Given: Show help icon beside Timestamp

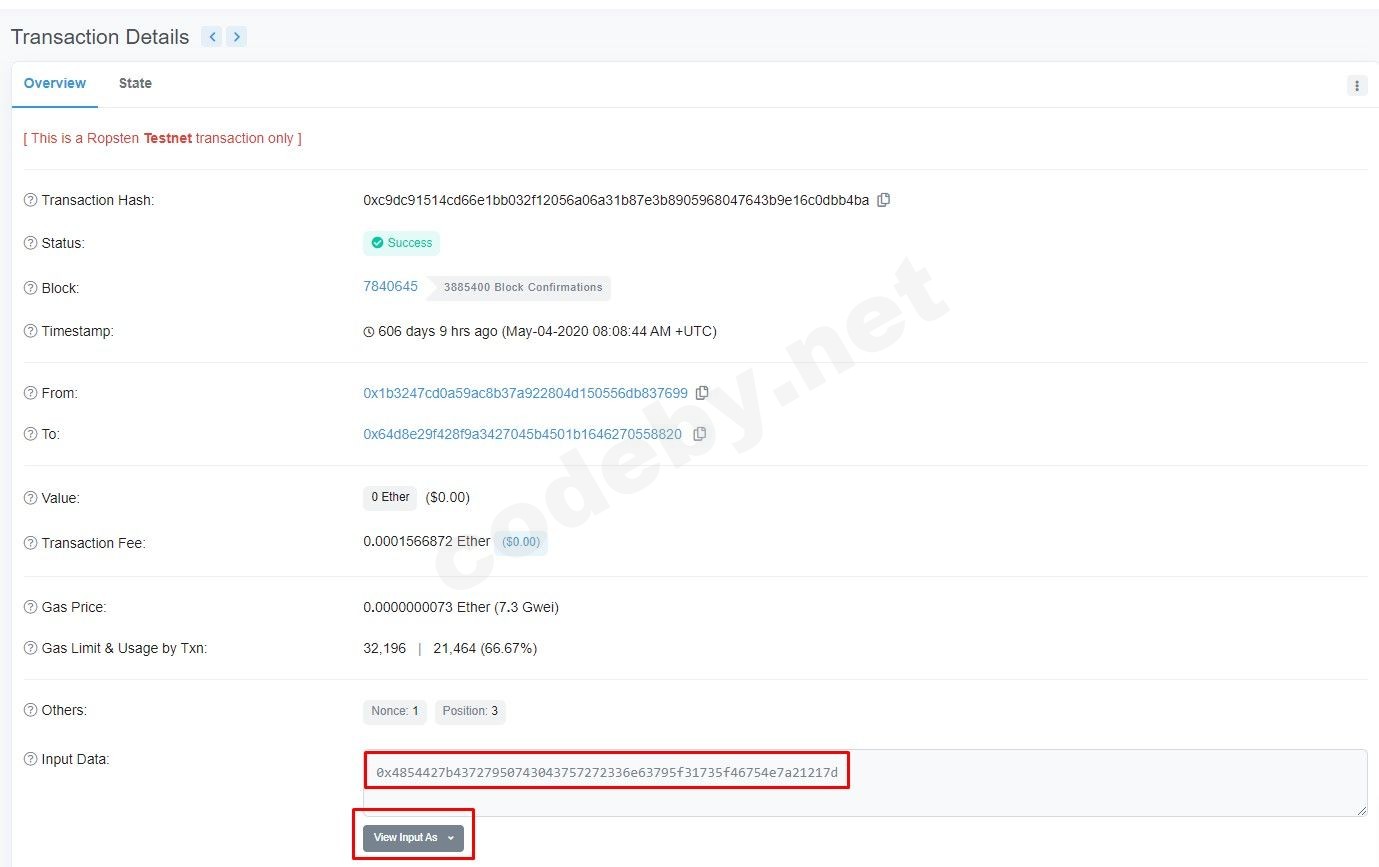Looking at the screenshot, I should click(x=30, y=331).
